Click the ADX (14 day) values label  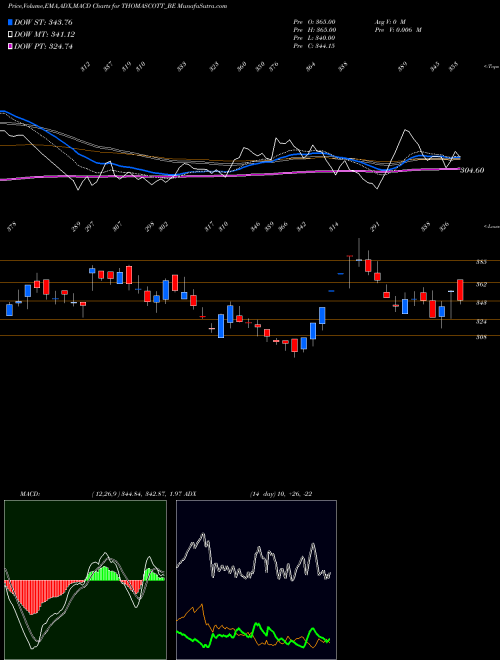(249, 494)
